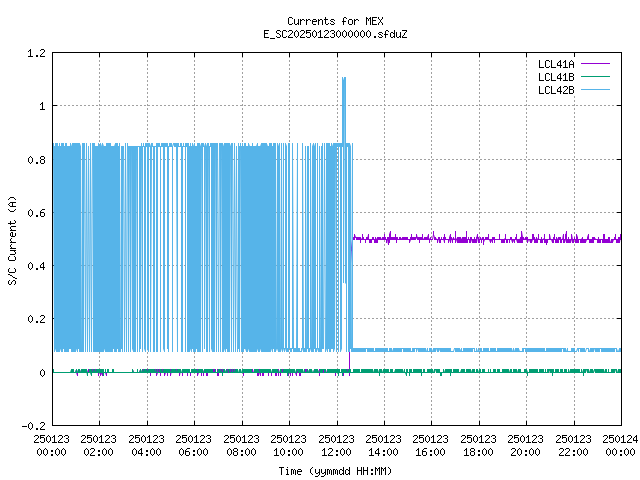Screen dimensions: 640x480
Task: Click the y-axis tick value 0.8
Action: [x=36, y=160]
